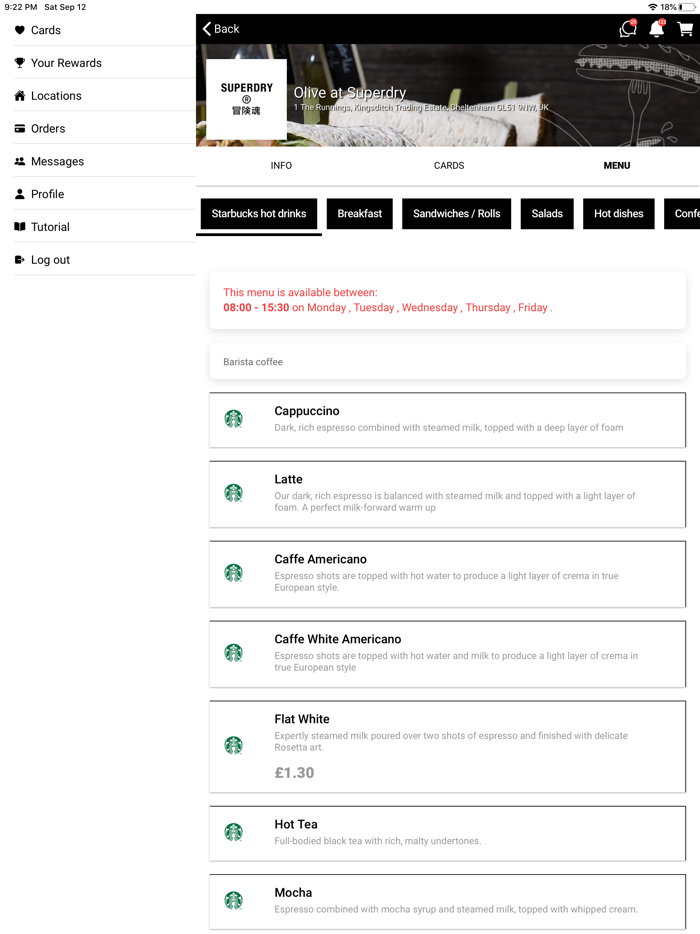Click the Kingsditch Trading Estate address line
This screenshot has width=700, height=934.
(421, 107)
